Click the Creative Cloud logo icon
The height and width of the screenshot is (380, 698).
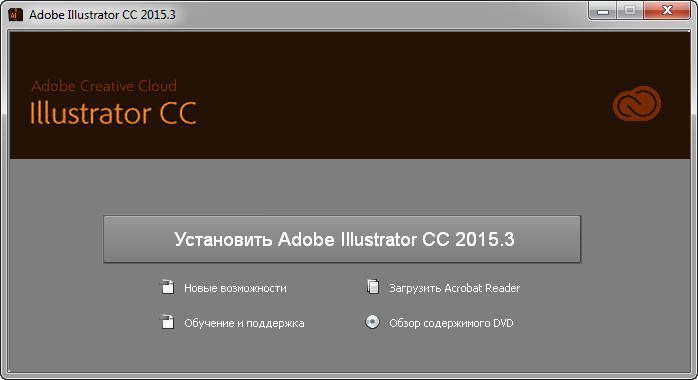637,103
